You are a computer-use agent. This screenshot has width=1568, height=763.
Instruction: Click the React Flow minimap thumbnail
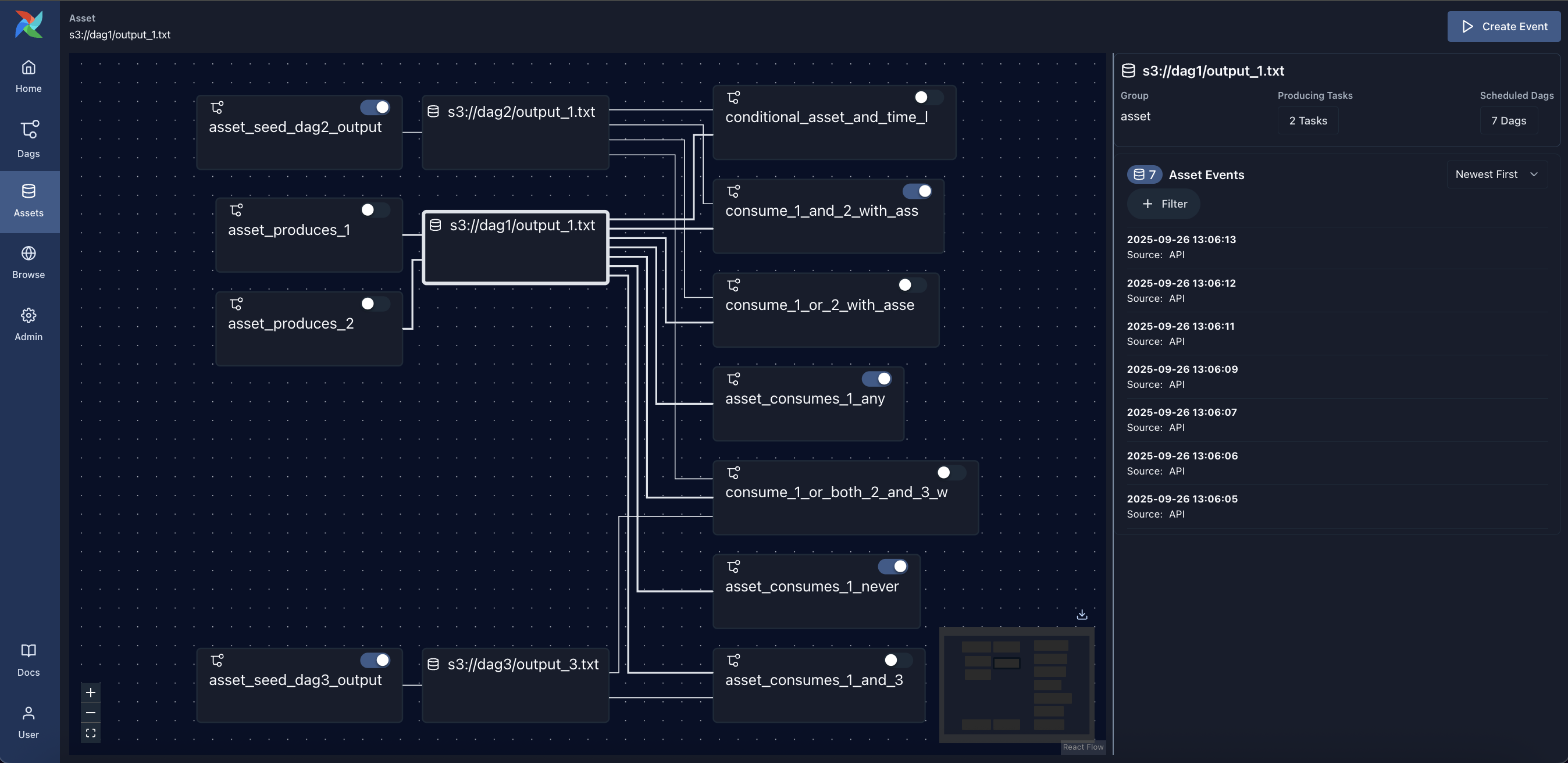coord(1017,685)
